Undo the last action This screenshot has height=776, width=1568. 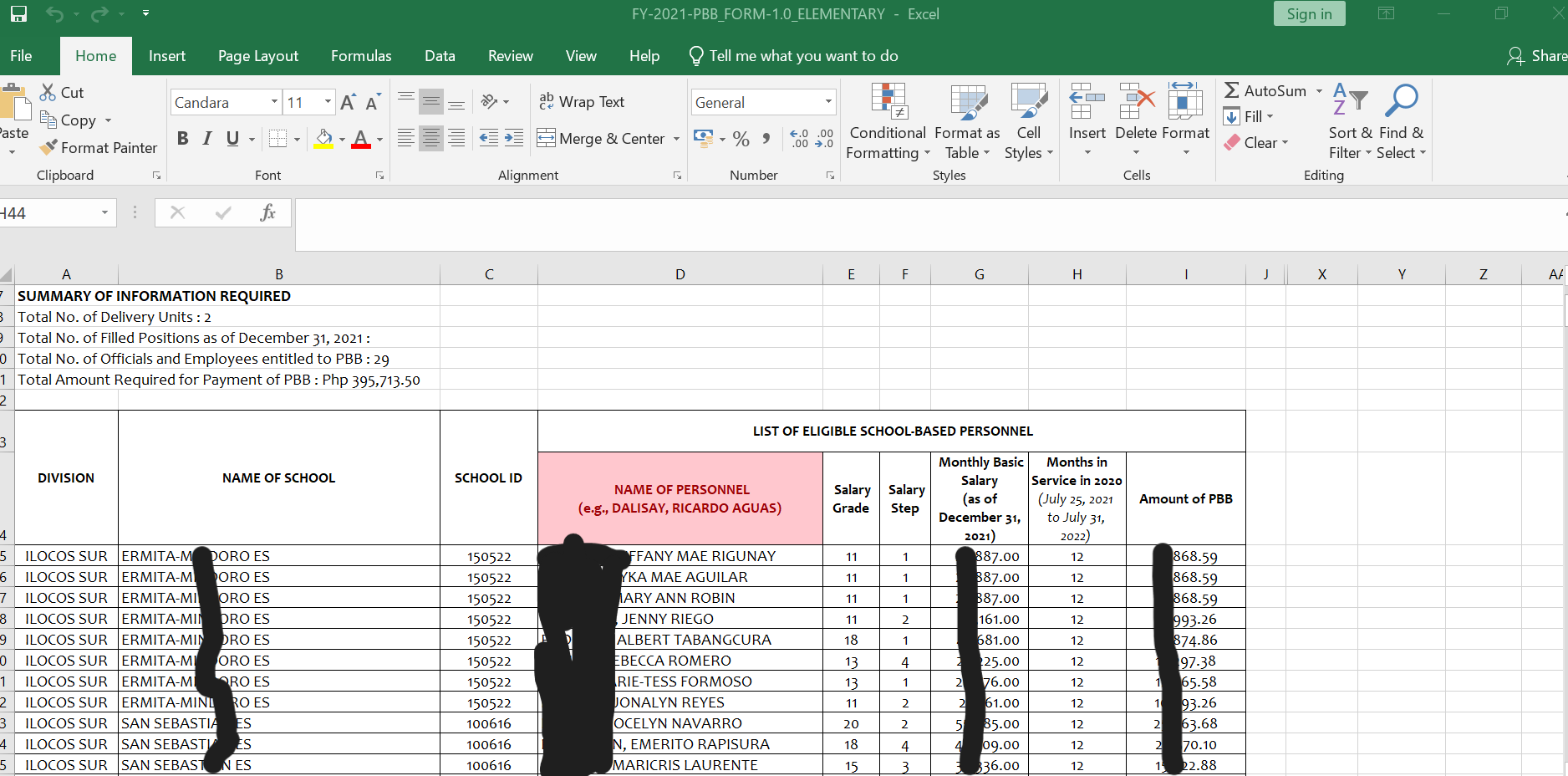(x=54, y=14)
